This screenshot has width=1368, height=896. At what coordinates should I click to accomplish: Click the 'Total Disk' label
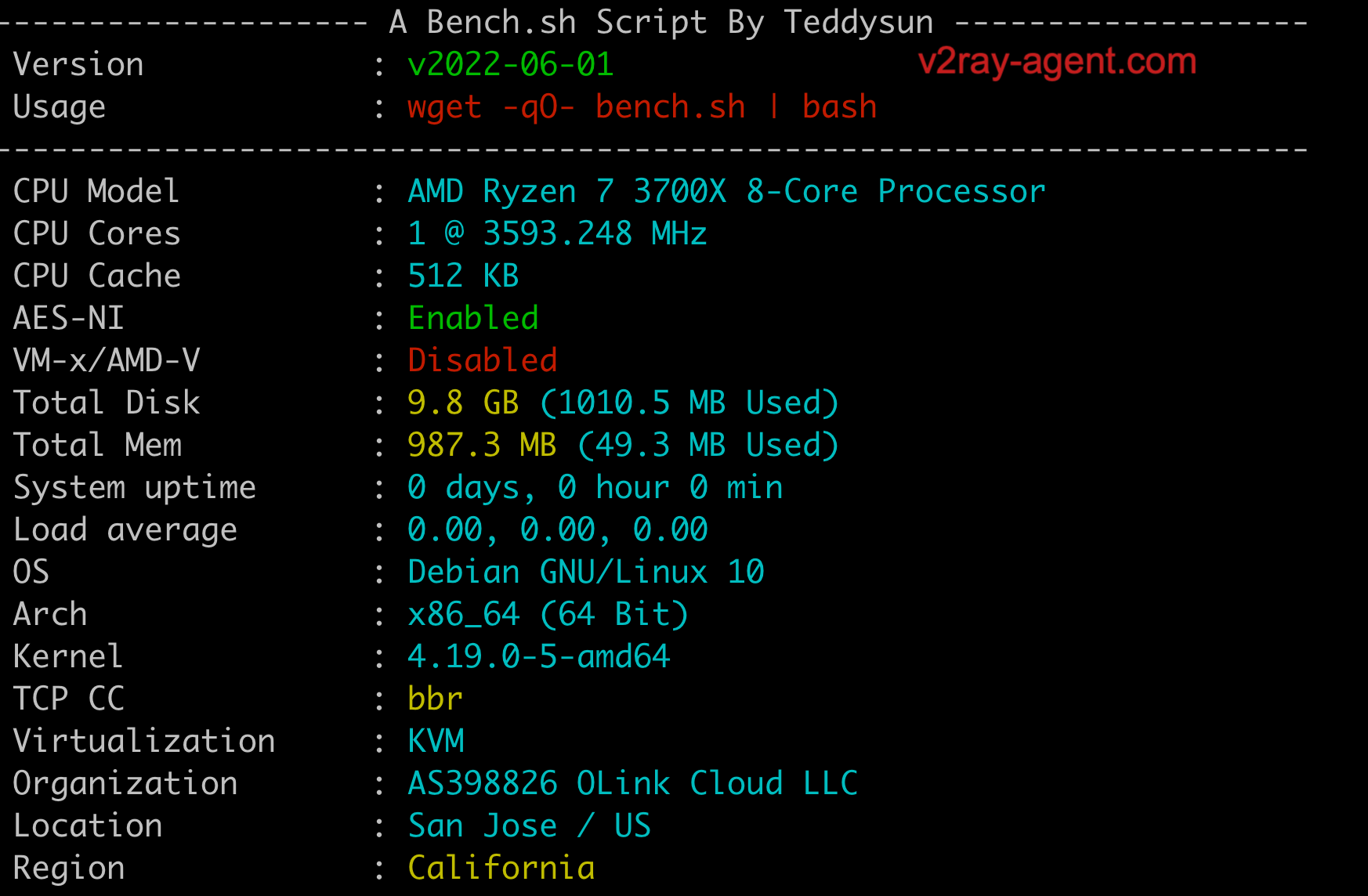[x=107, y=403]
